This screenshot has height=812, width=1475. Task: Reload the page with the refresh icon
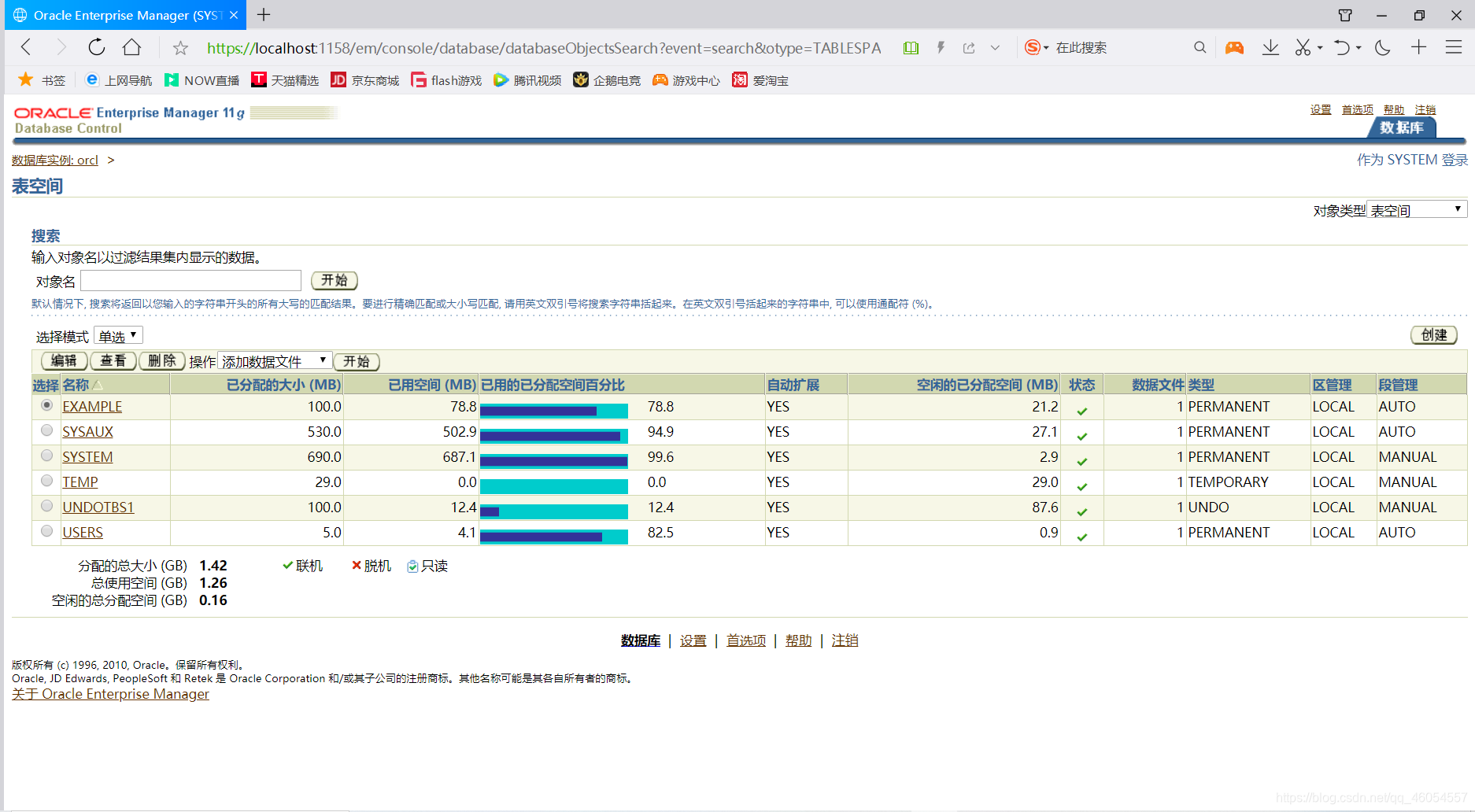tap(96, 47)
